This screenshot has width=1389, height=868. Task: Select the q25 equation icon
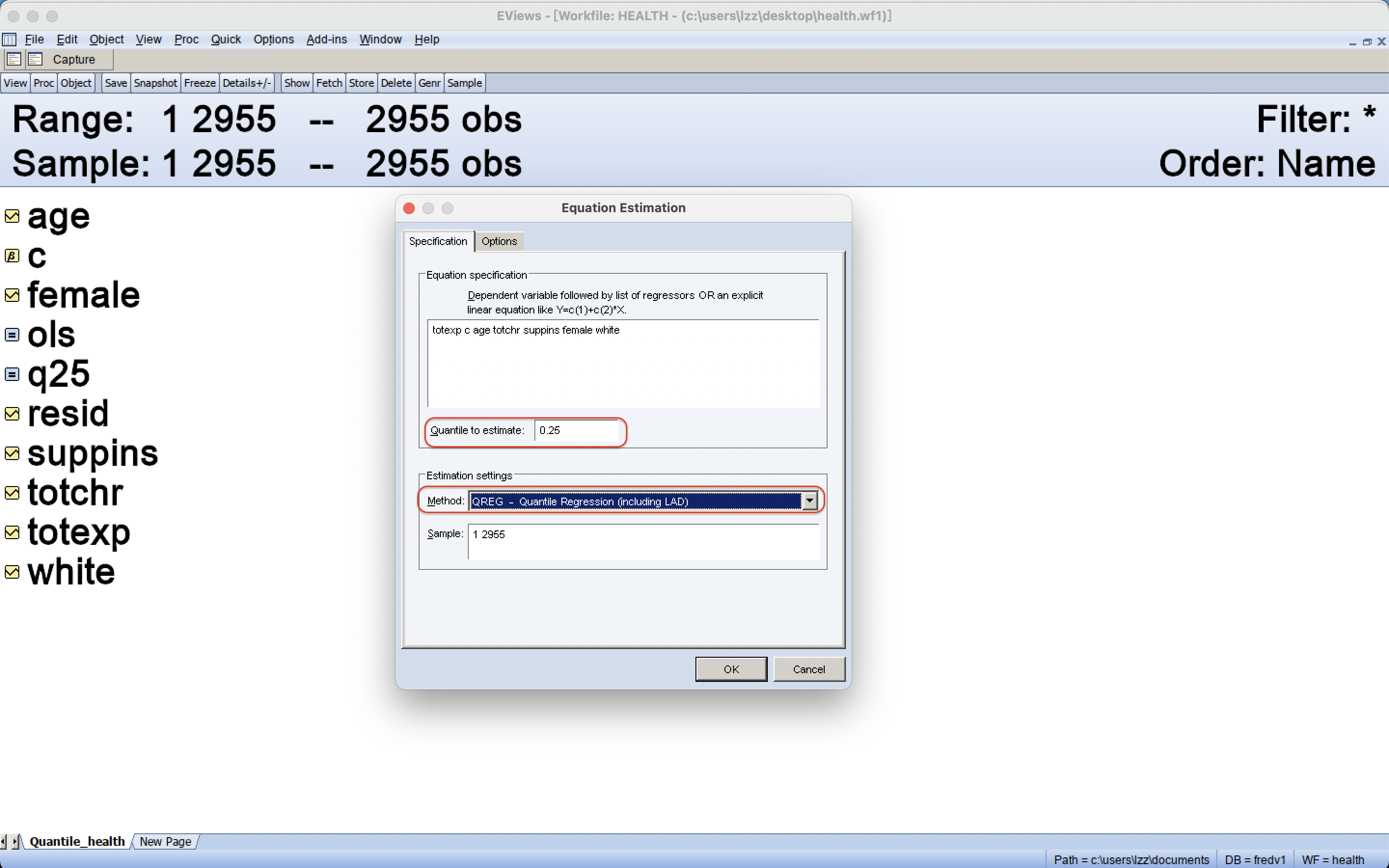point(12,374)
